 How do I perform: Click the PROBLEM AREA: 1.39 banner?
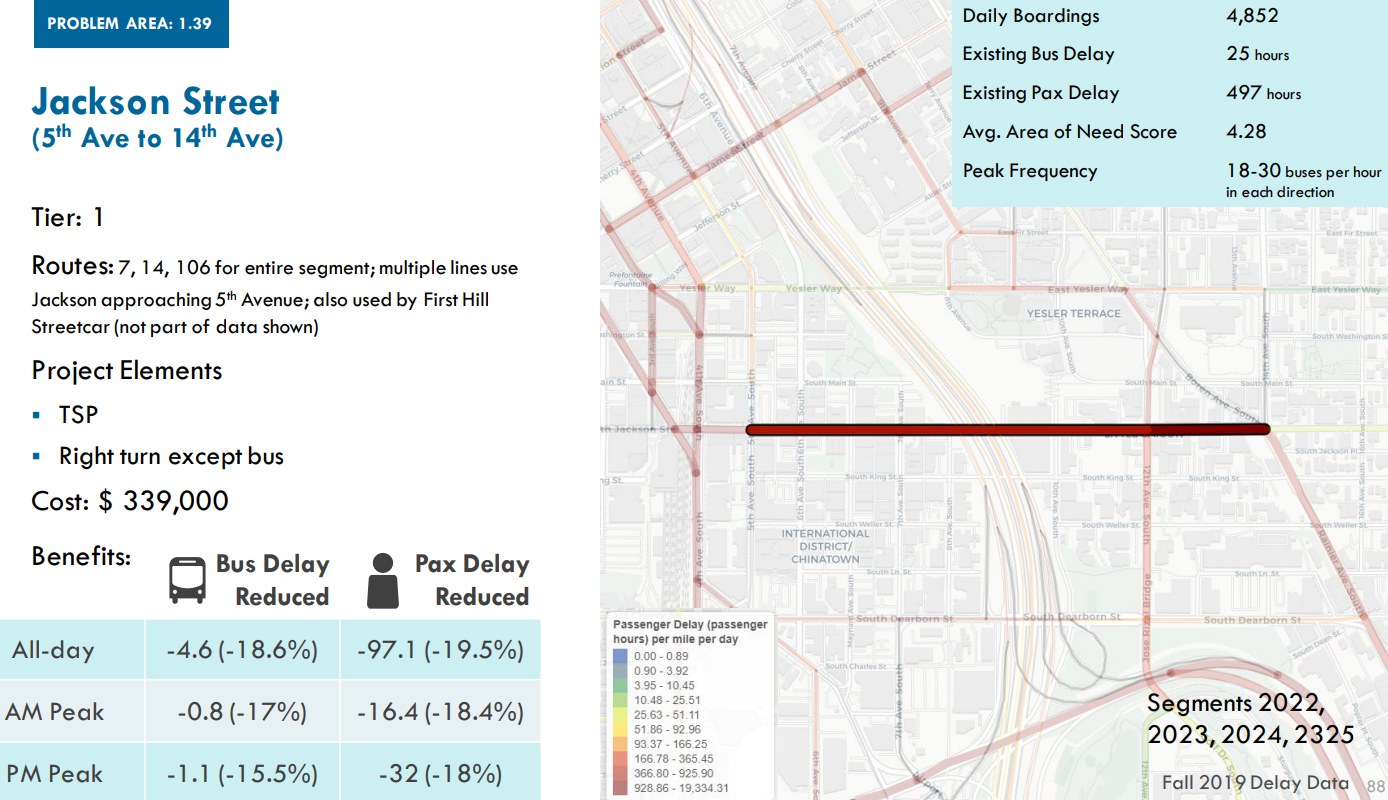(131, 23)
